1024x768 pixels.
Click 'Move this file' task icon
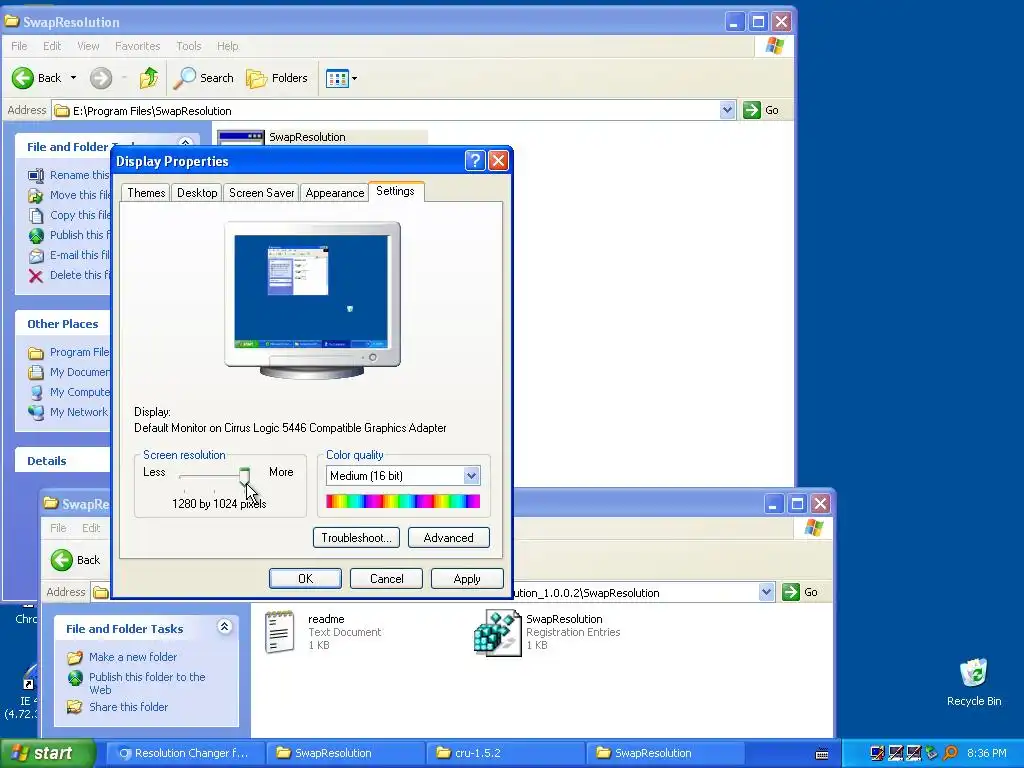pyautogui.click(x=36, y=195)
